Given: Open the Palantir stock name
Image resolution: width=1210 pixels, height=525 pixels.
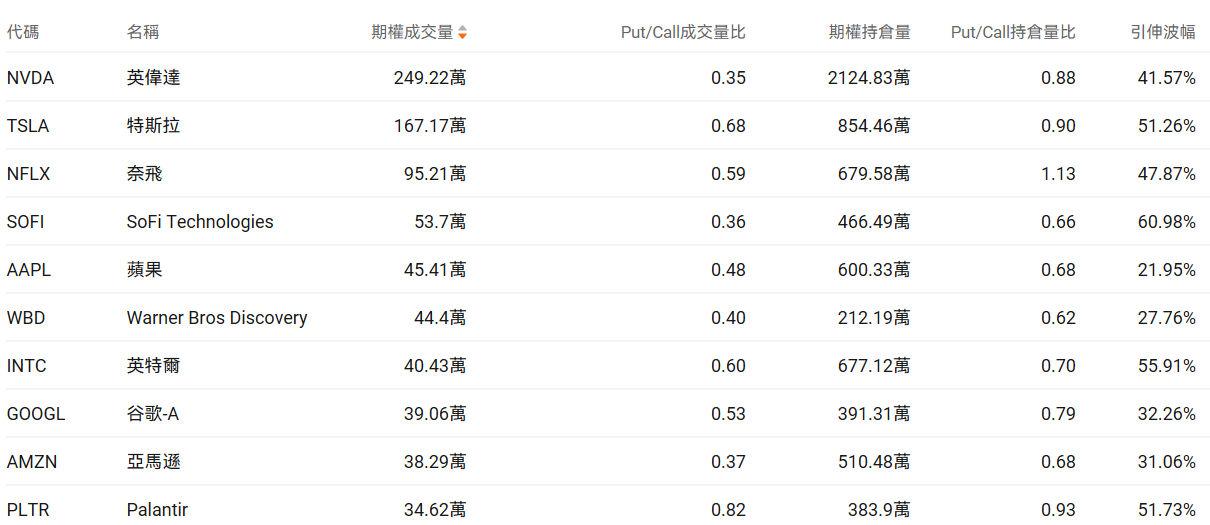Looking at the screenshot, I should click(x=157, y=510).
